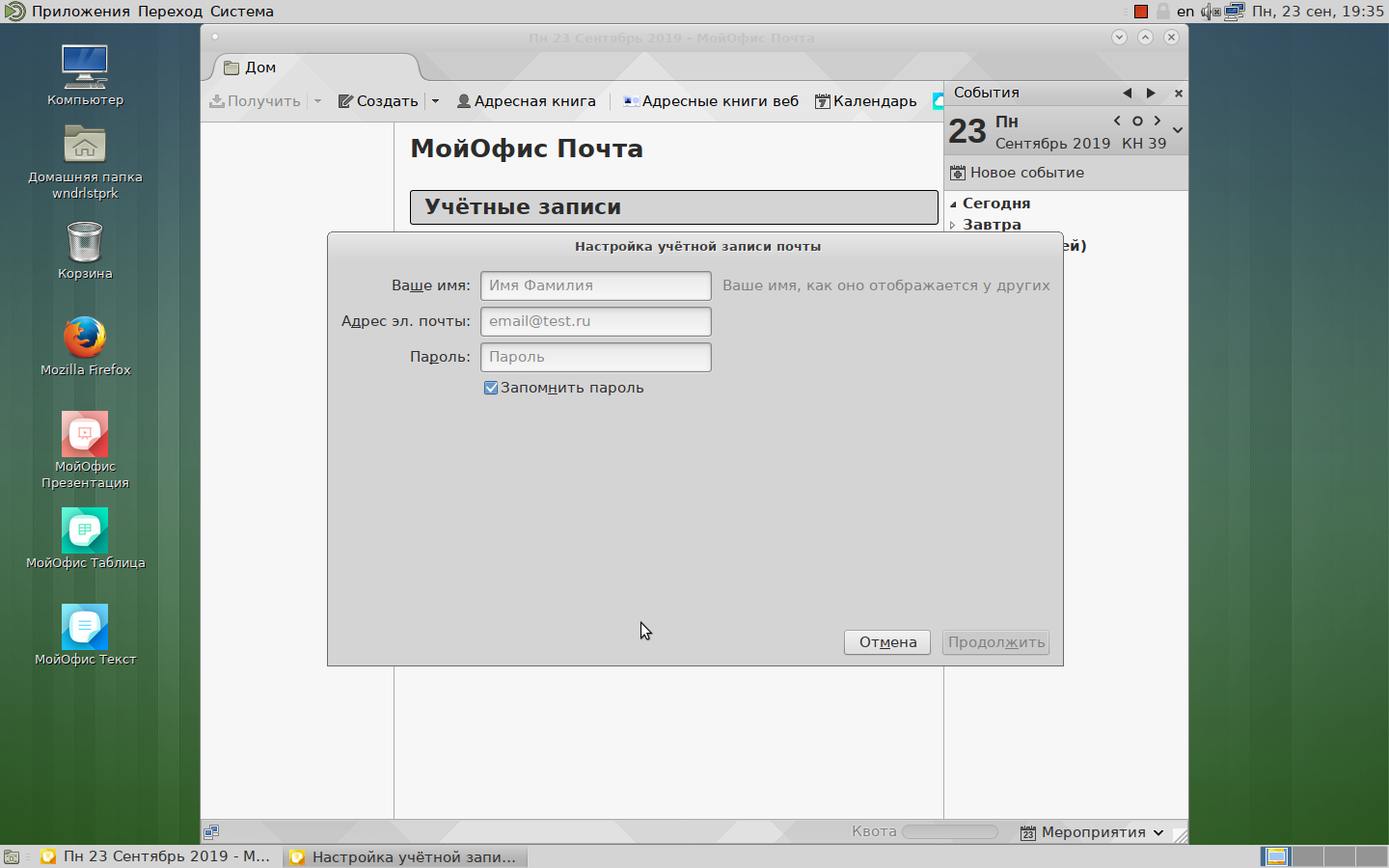Launch MyOffice Table desktop icon
The height and width of the screenshot is (868, 1389).
[85, 539]
